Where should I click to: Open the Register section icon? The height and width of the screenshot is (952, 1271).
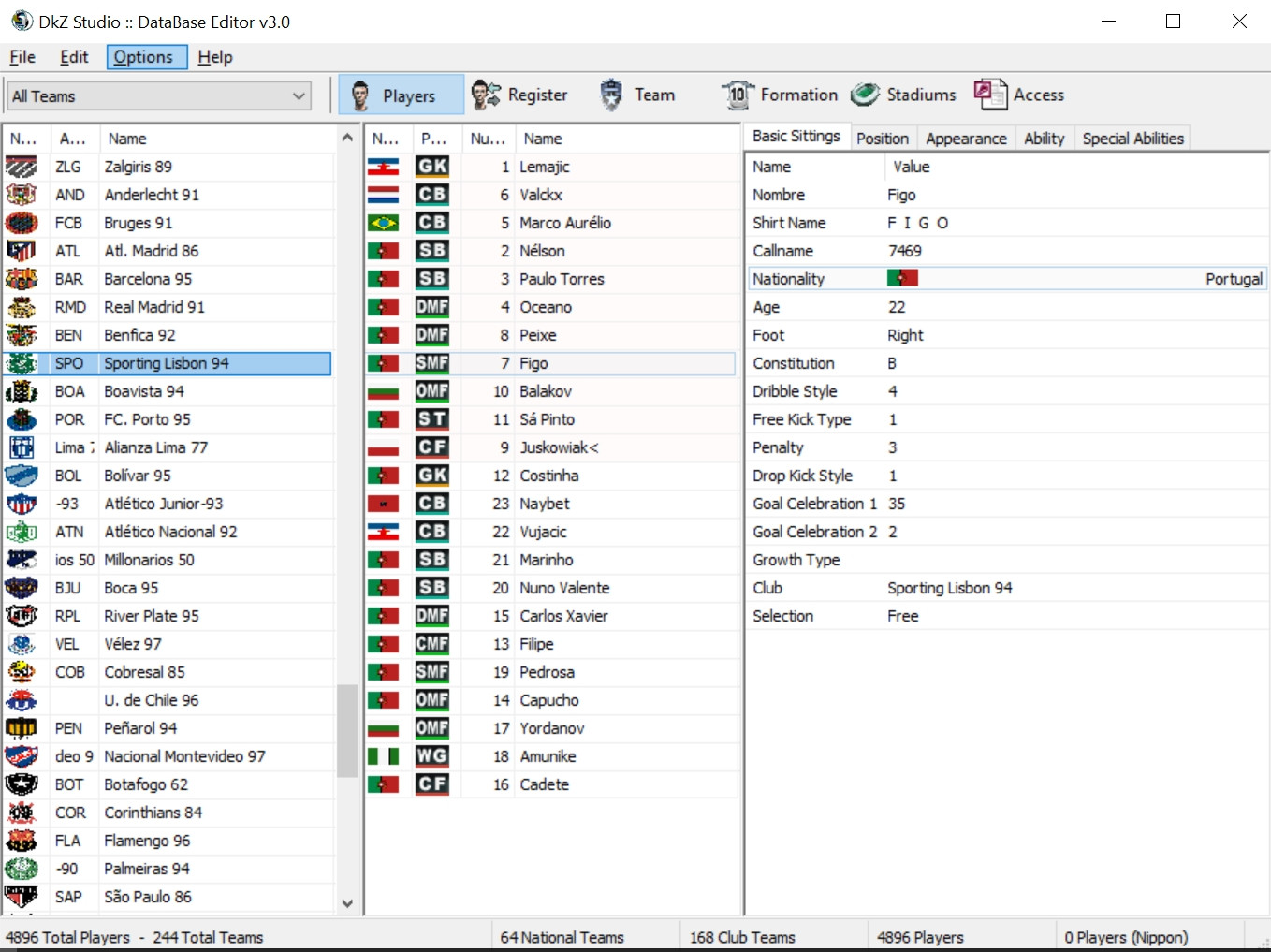point(486,95)
